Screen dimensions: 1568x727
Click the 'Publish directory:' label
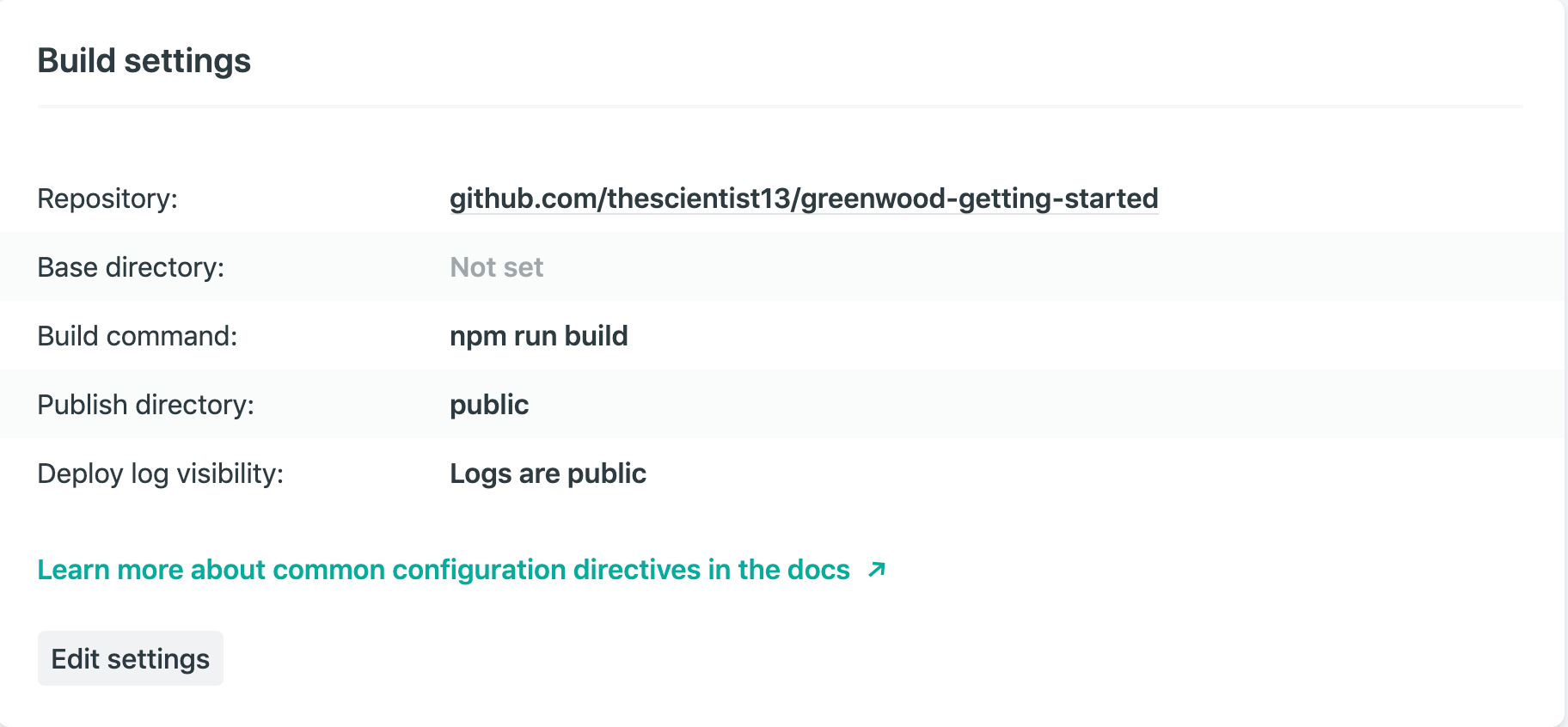[146, 405]
